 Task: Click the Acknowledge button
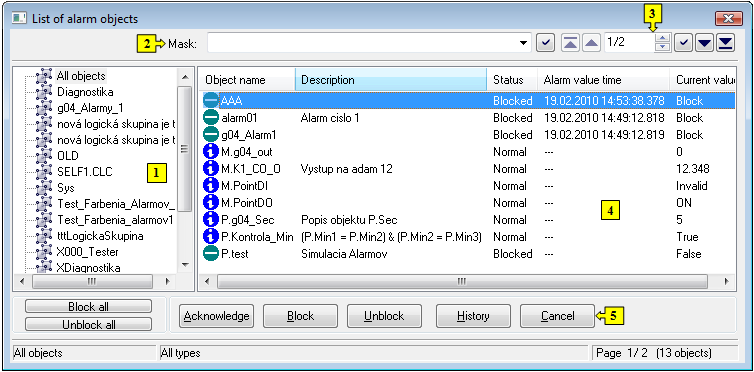(x=216, y=316)
